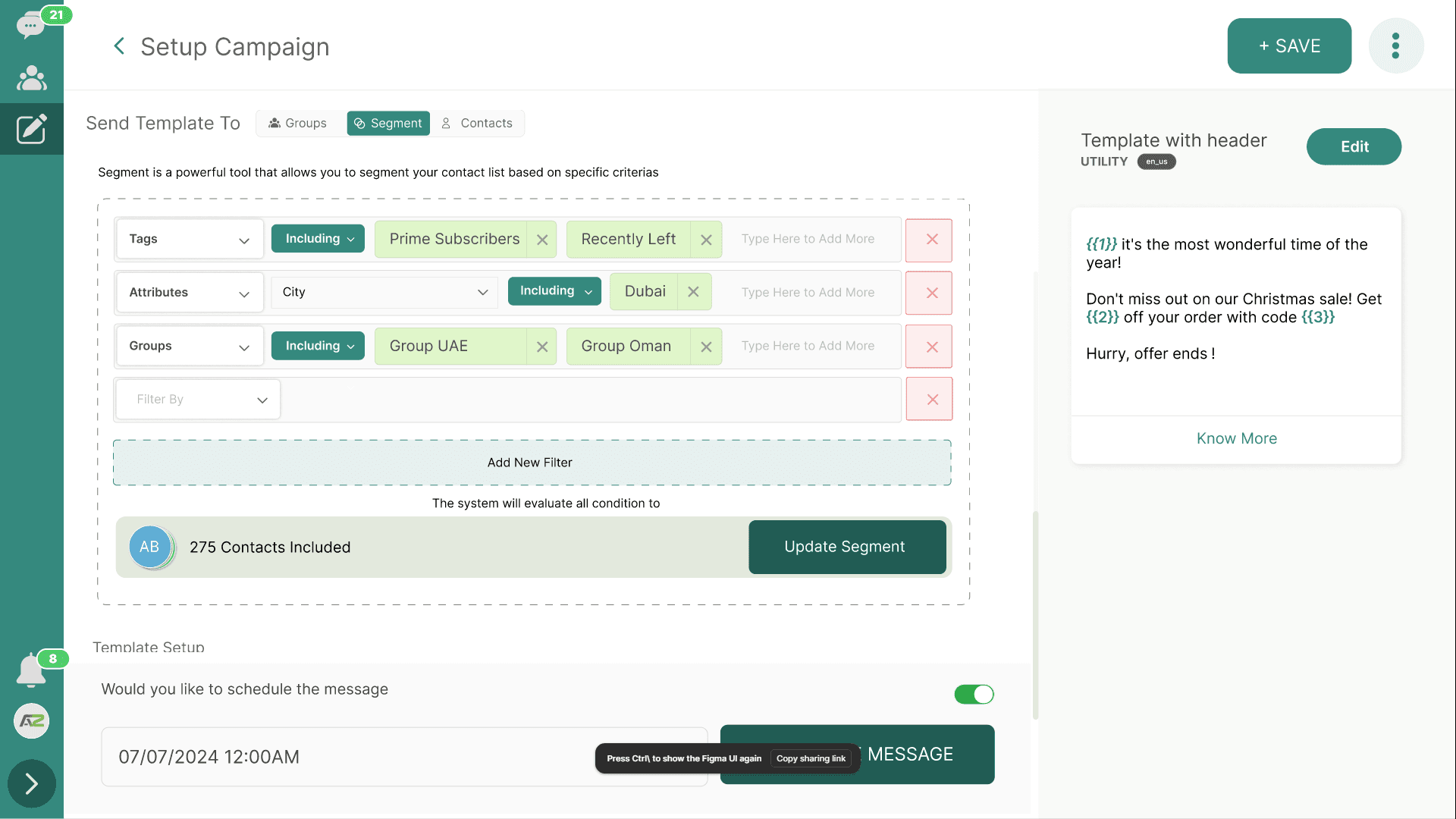Expand the sidebar with the arrow button
This screenshot has height=819, width=1456.
click(x=31, y=783)
